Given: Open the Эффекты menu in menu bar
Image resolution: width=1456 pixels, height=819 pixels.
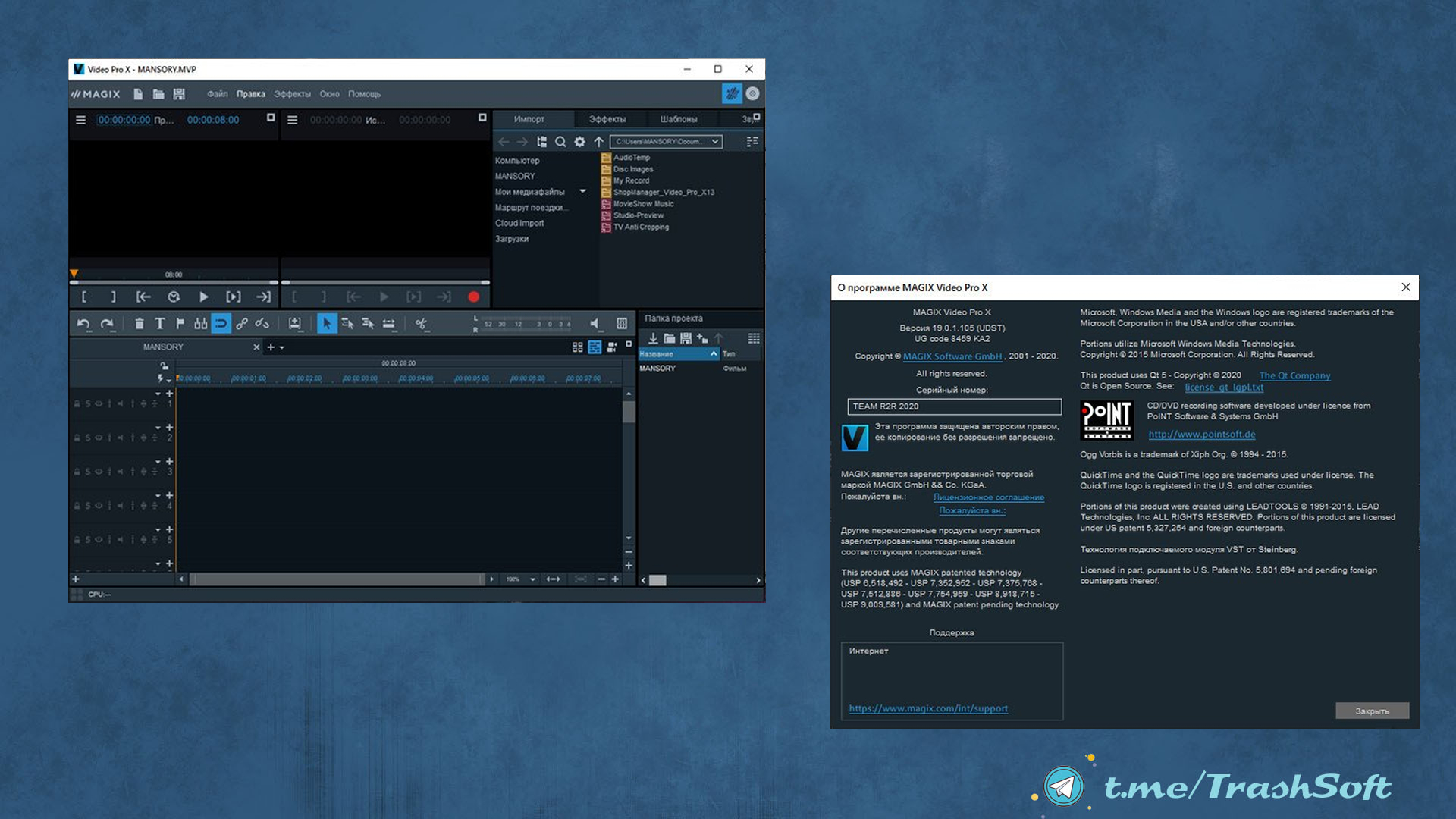Looking at the screenshot, I should (292, 94).
